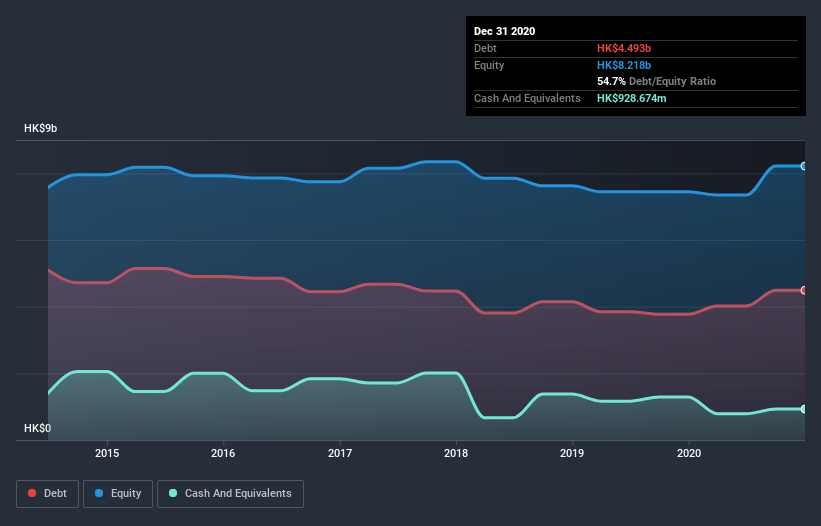Toggle the Cash And Equivalents legend button

[230, 494]
